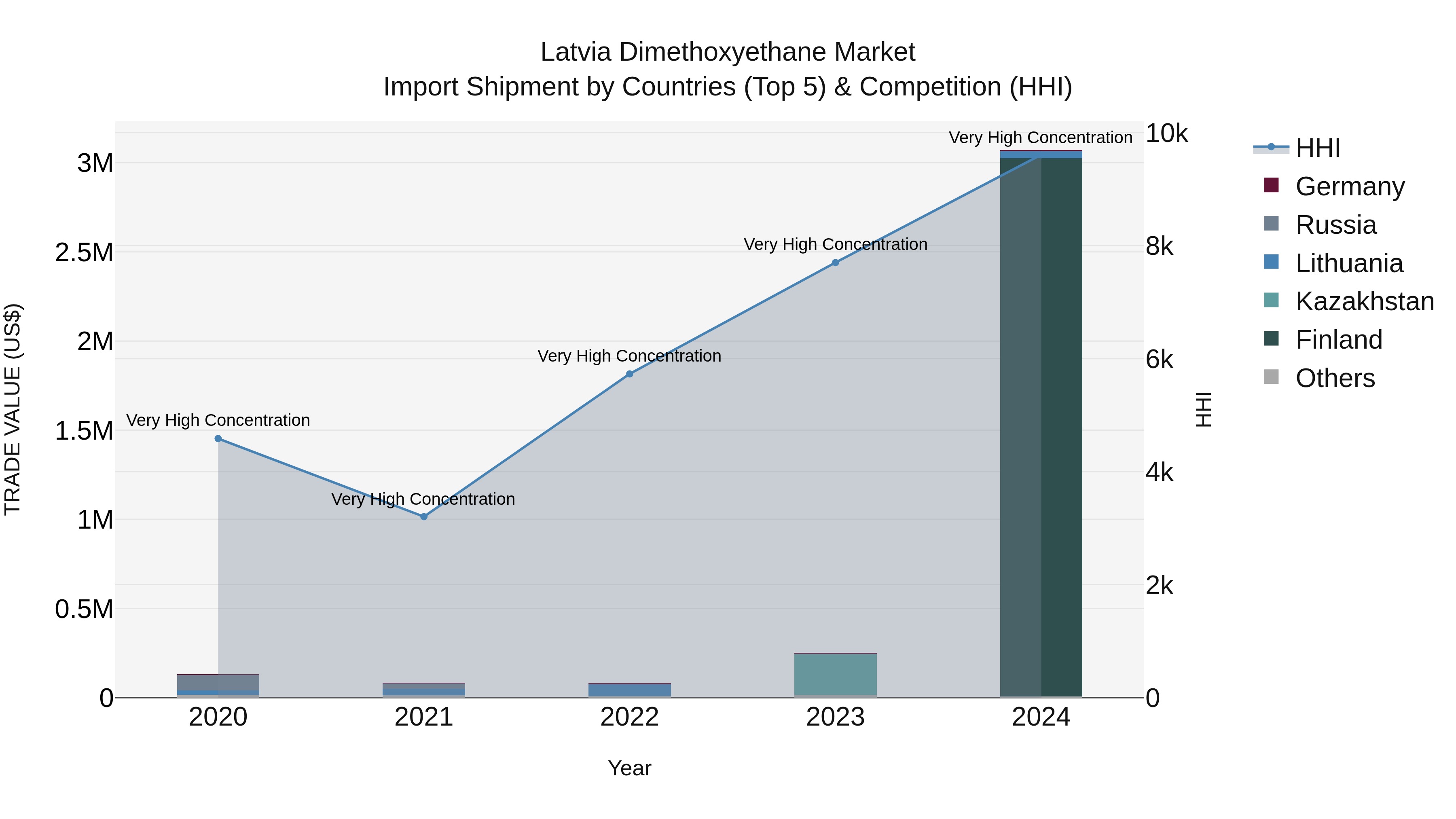Click the 2023 HHI data point
This screenshot has height=819, width=1456.
836,263
